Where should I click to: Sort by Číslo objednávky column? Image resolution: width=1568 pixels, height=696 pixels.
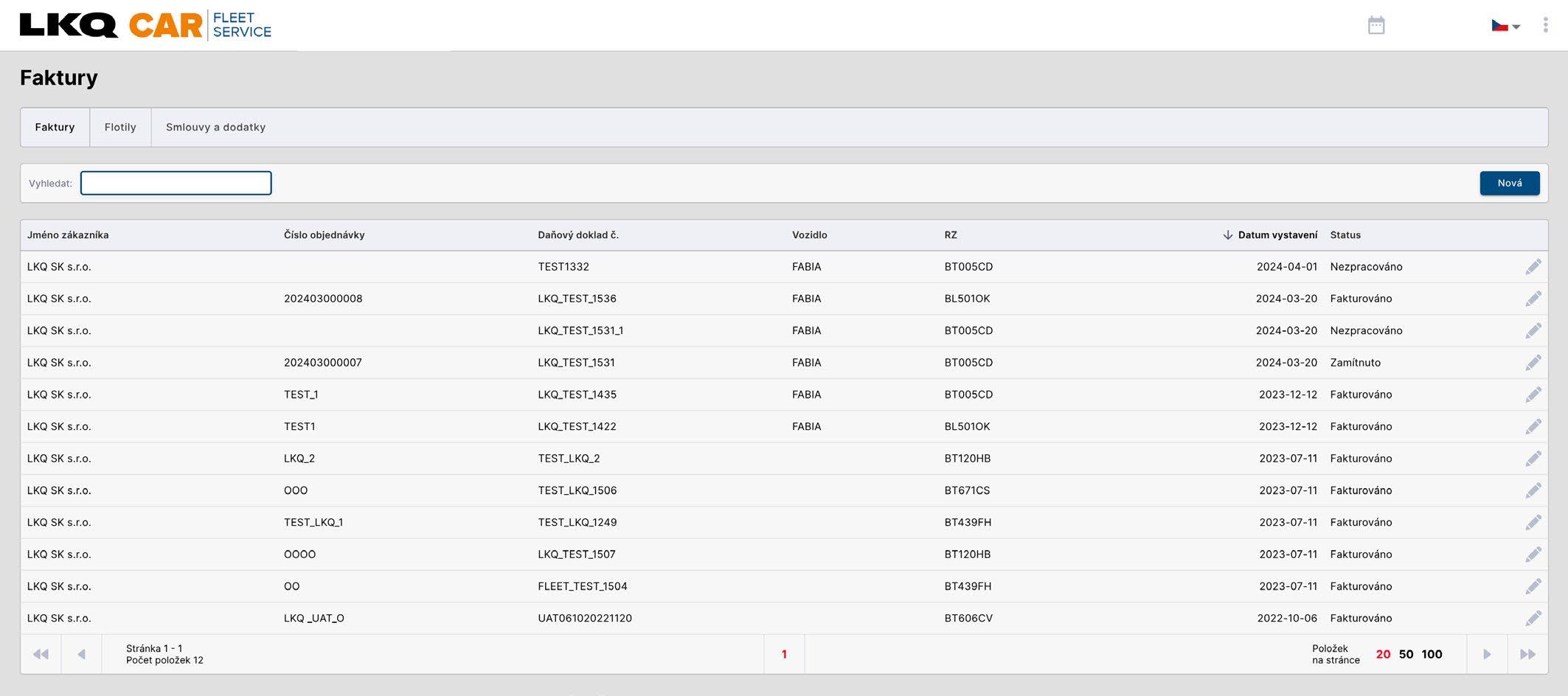tap(324, 235)
